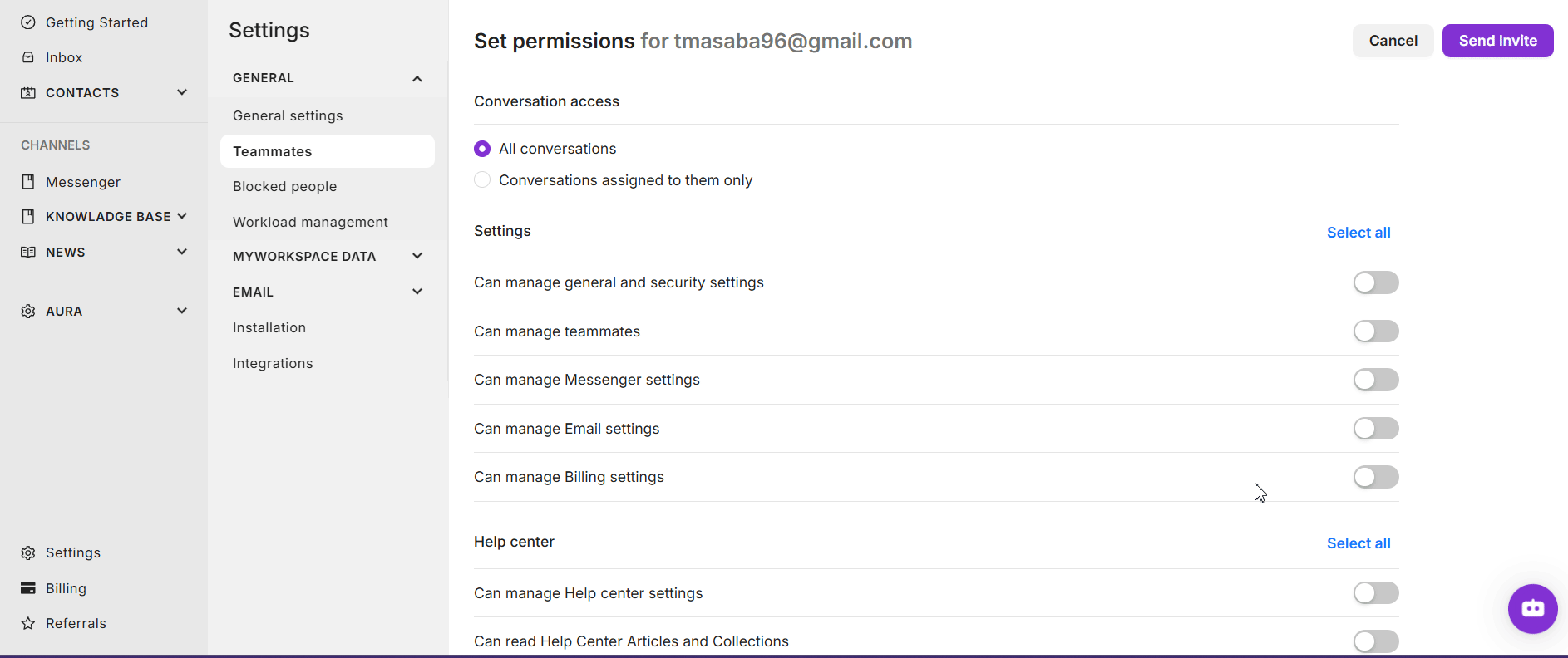Click the Referrals star icon

(28, 623)
